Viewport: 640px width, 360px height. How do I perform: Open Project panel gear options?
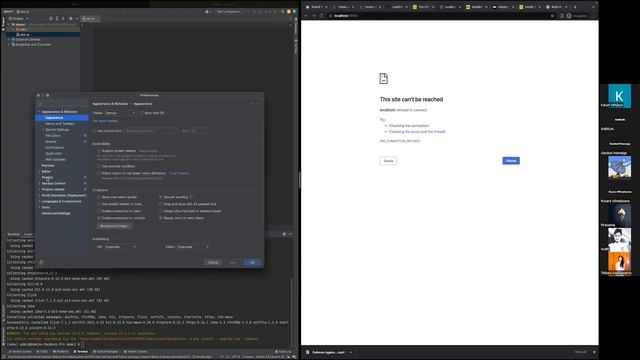(71, 18)
